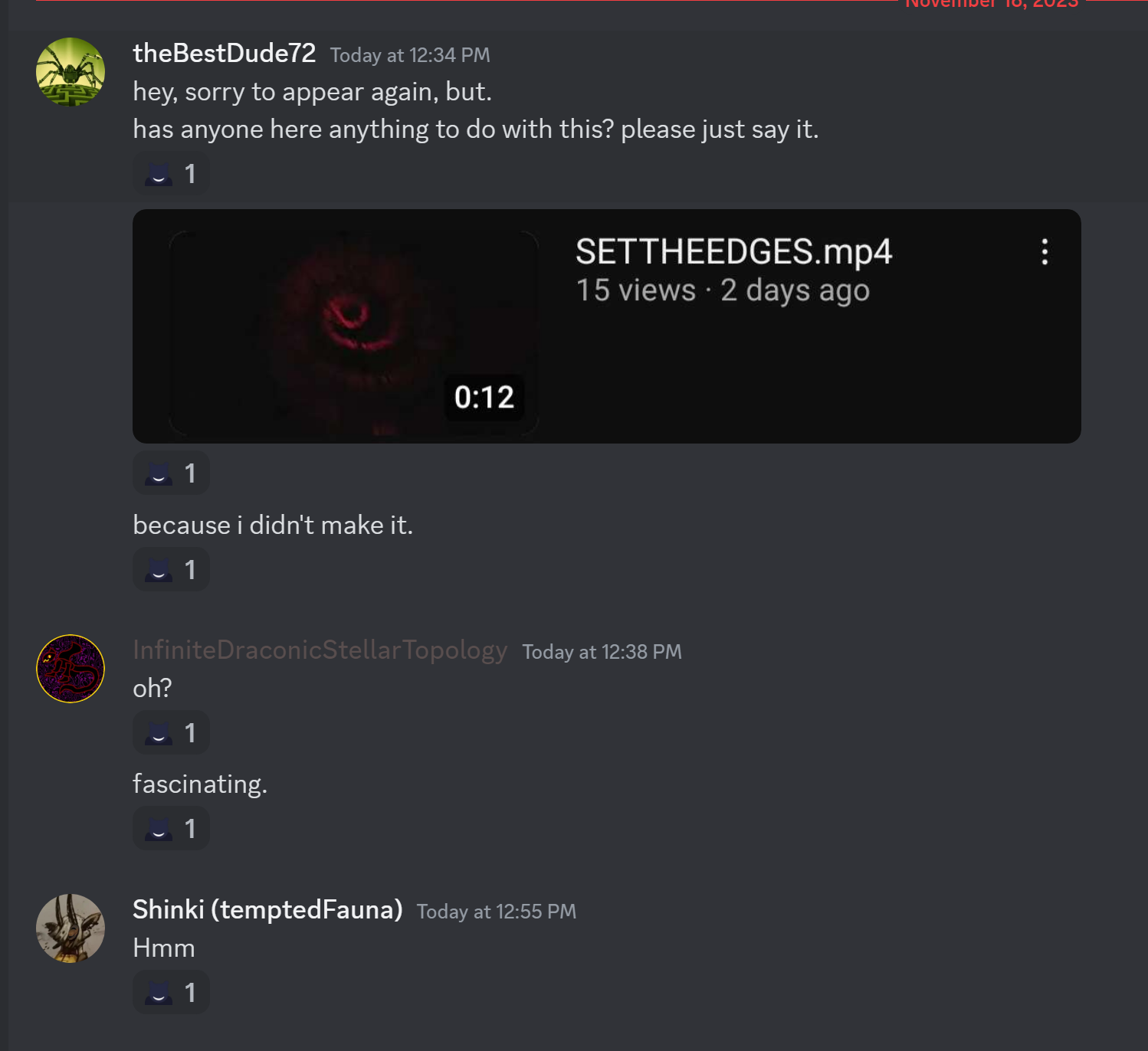Click the 'Today at 12:38 PM' timestamp
The width and height of the screenshot is (1148, 1051).
(602, 652)
